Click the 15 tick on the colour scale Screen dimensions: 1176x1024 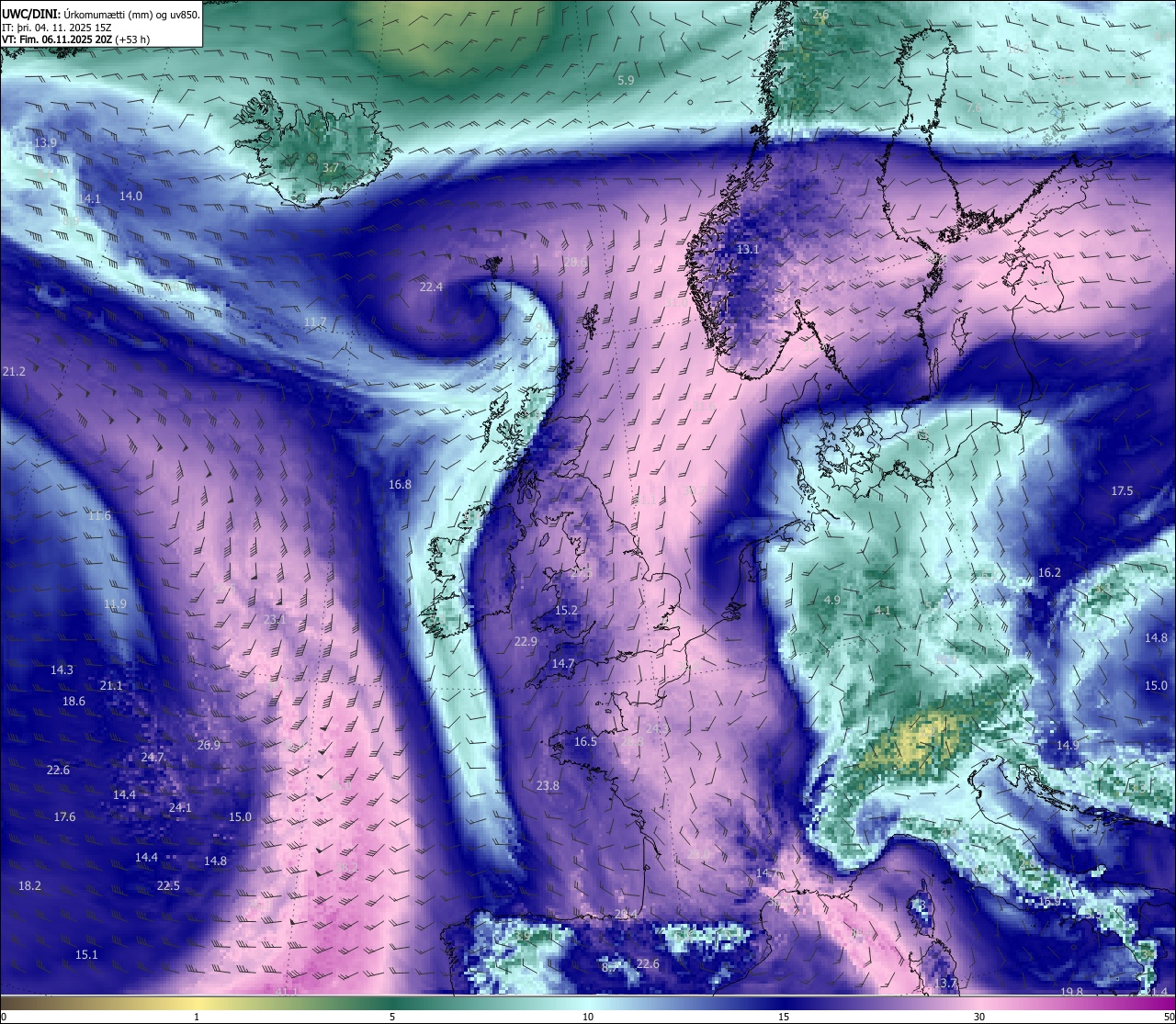coord(784,1017)
